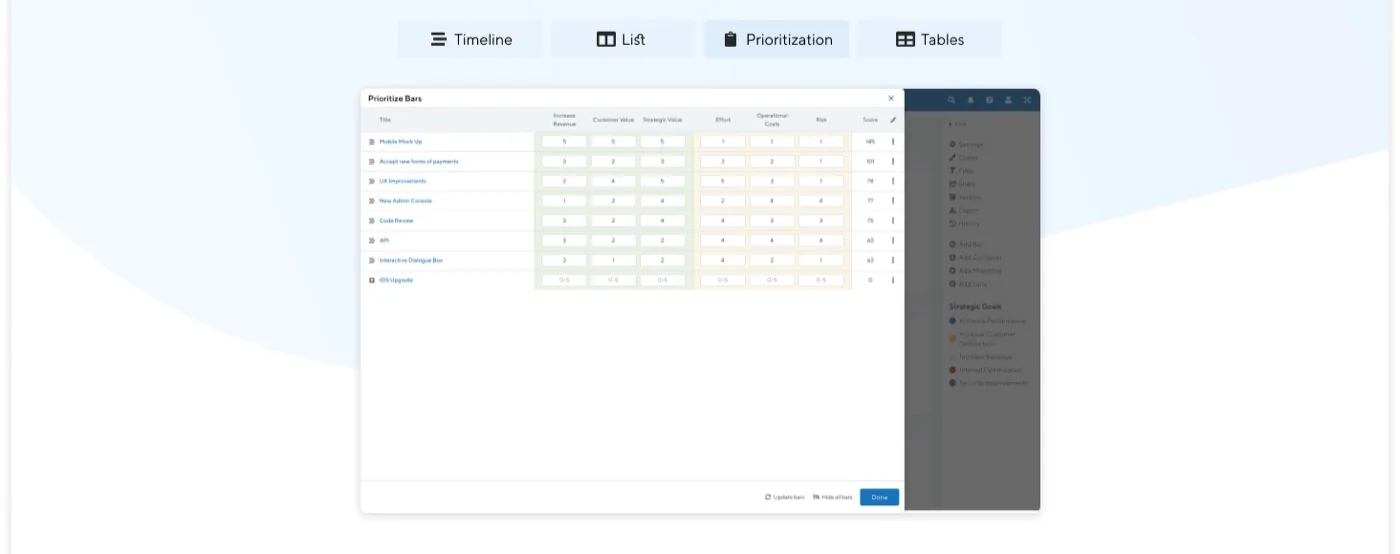This screenshot has height=554, width=1400.
Task: Click the help icon in background header
Action: click(989, 100)
